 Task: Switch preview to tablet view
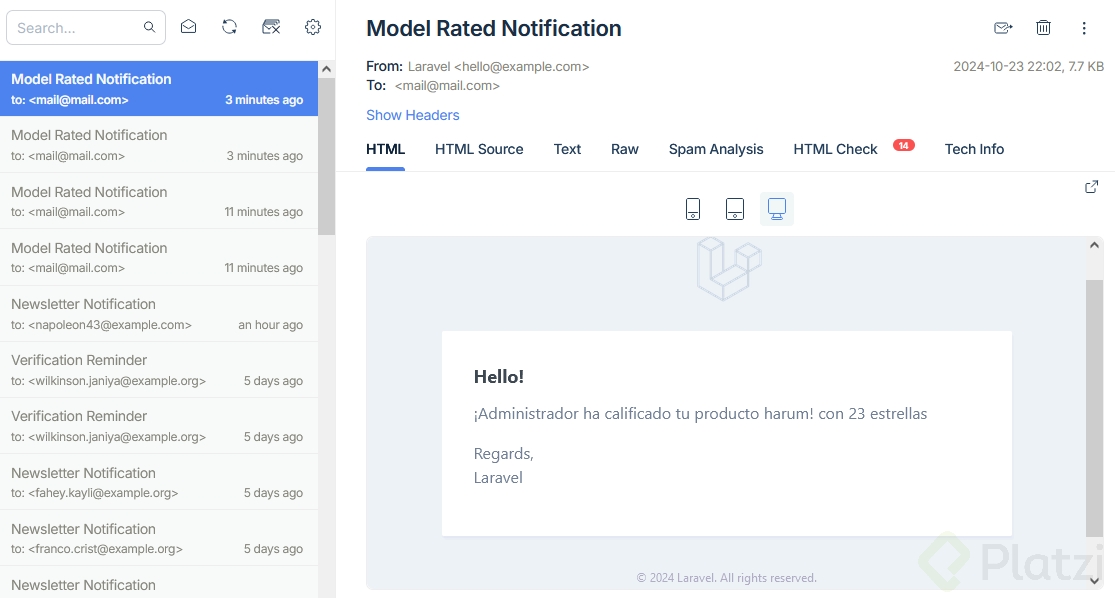coord(735,209)
